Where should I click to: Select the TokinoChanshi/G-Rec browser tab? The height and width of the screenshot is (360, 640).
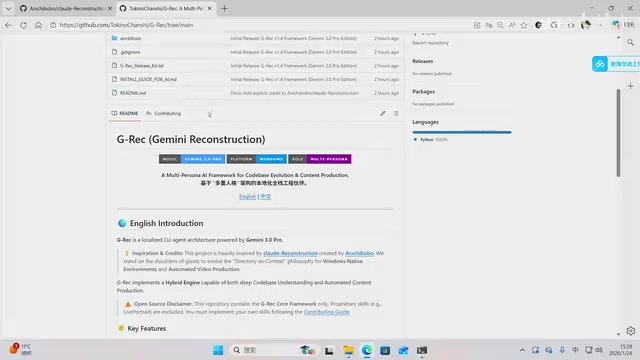click(x=166, y=8)
